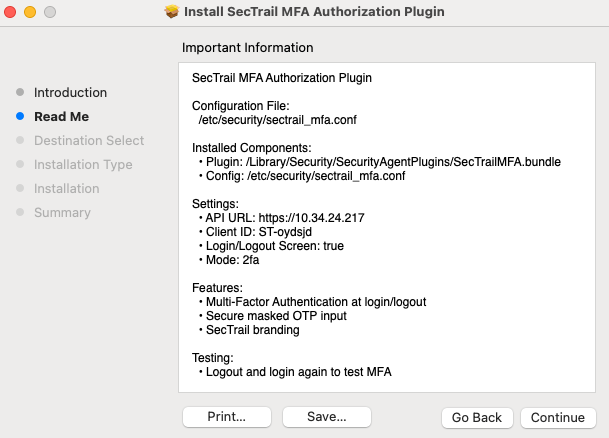Click 'Logout and login again to test MFA'
609x438 pixels.
pyautogui.click(x=295, y=371)
